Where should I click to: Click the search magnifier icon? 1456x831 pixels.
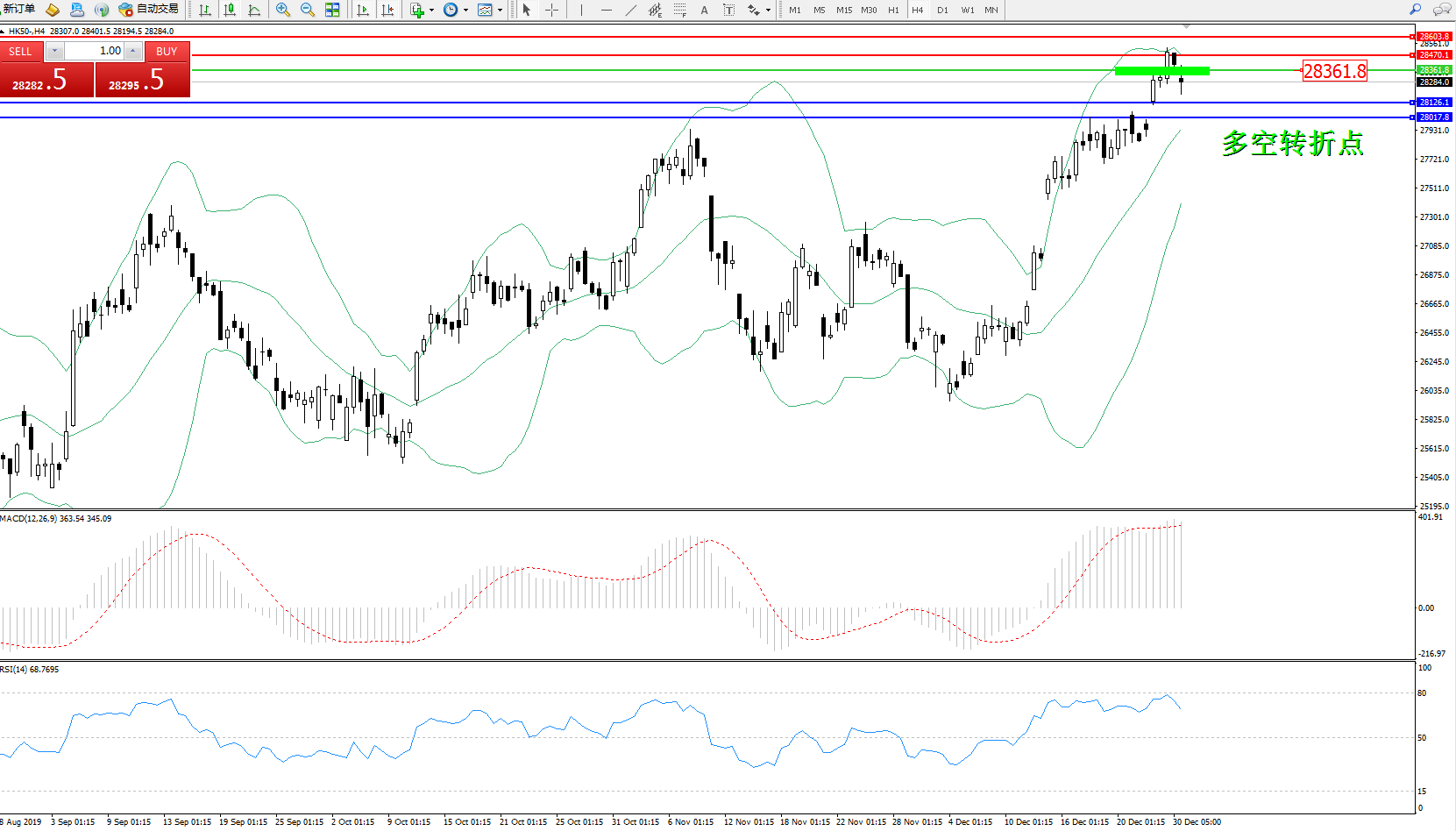(x=1415, y=10)
